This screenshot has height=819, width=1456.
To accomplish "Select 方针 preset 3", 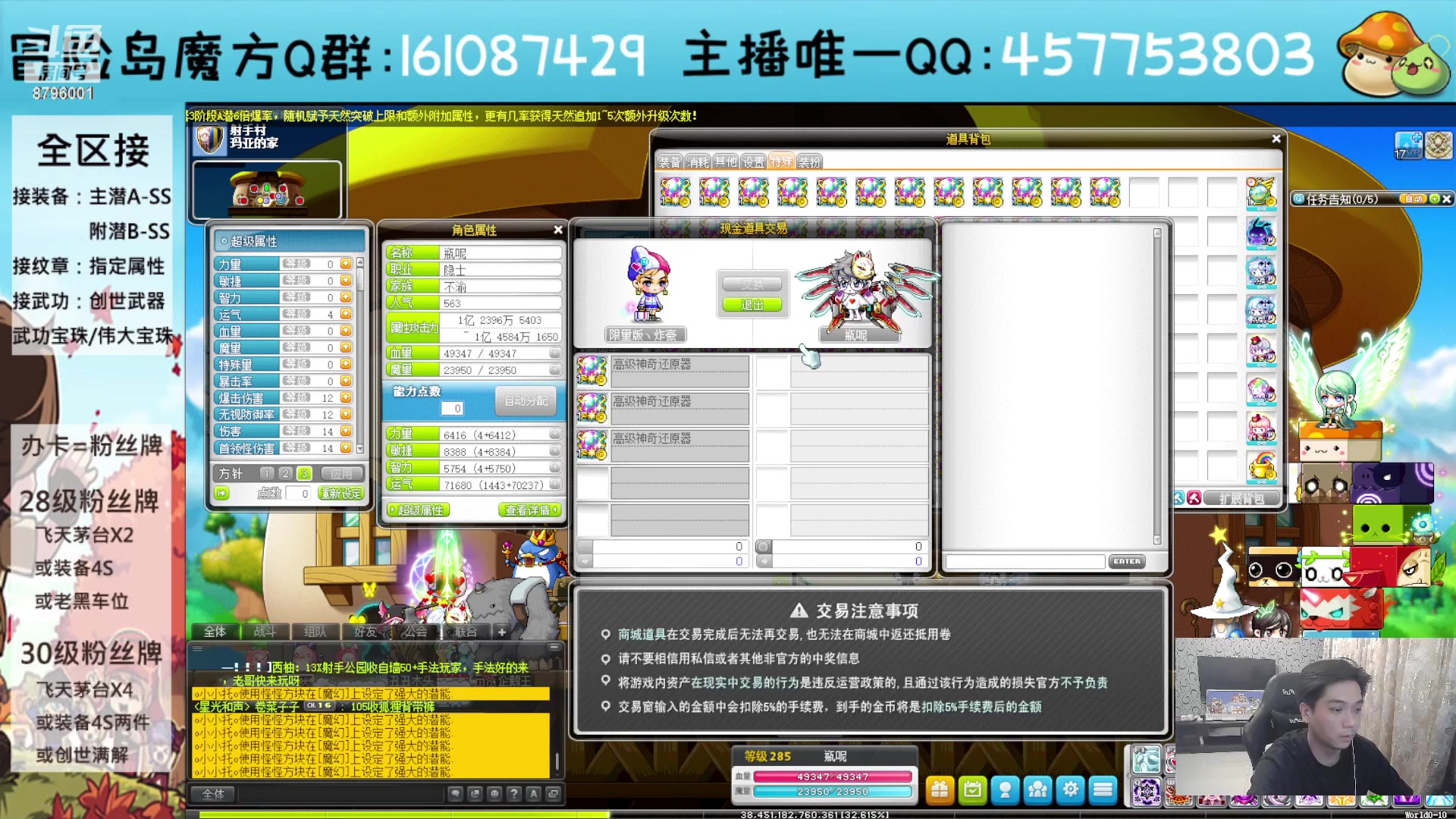I will tap(304, 473).
